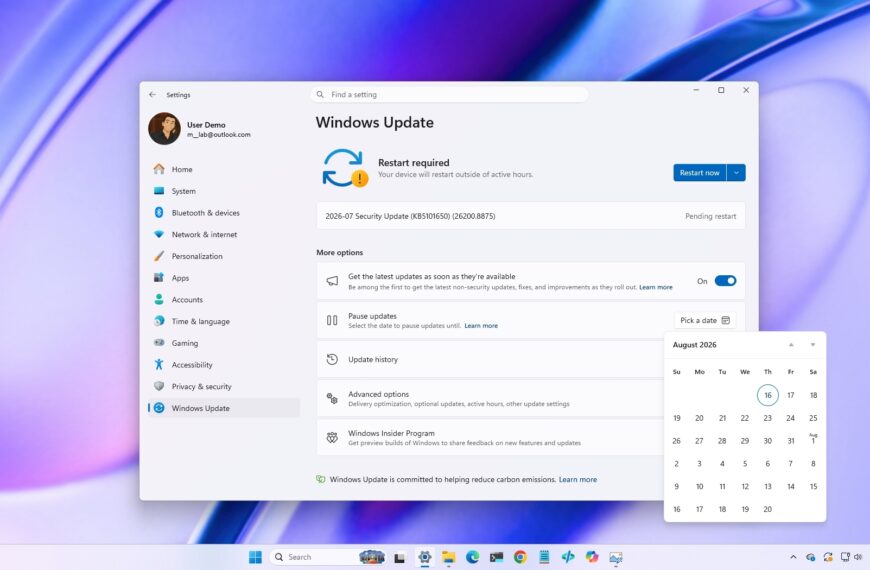The width and height of the screenshot is (870, 570).
Task: Click the Windows Update sidebar icon
Action: coord(159,408)
